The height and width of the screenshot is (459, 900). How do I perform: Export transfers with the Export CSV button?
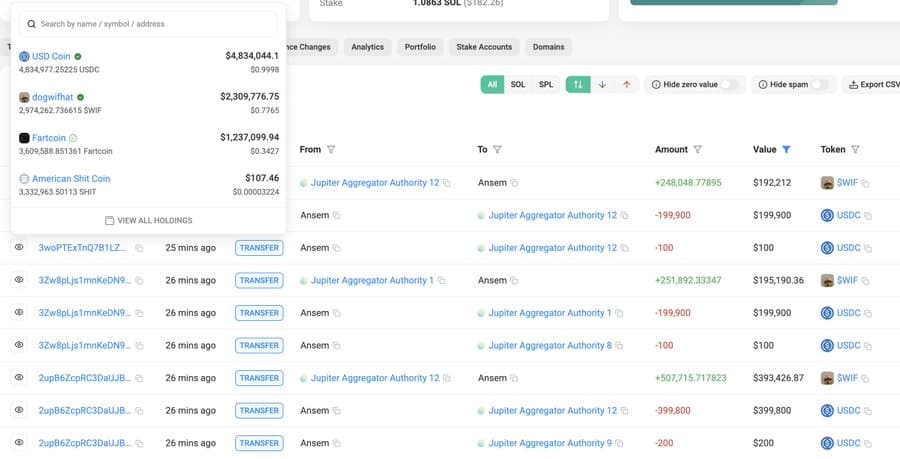click(x=870, y=85)
